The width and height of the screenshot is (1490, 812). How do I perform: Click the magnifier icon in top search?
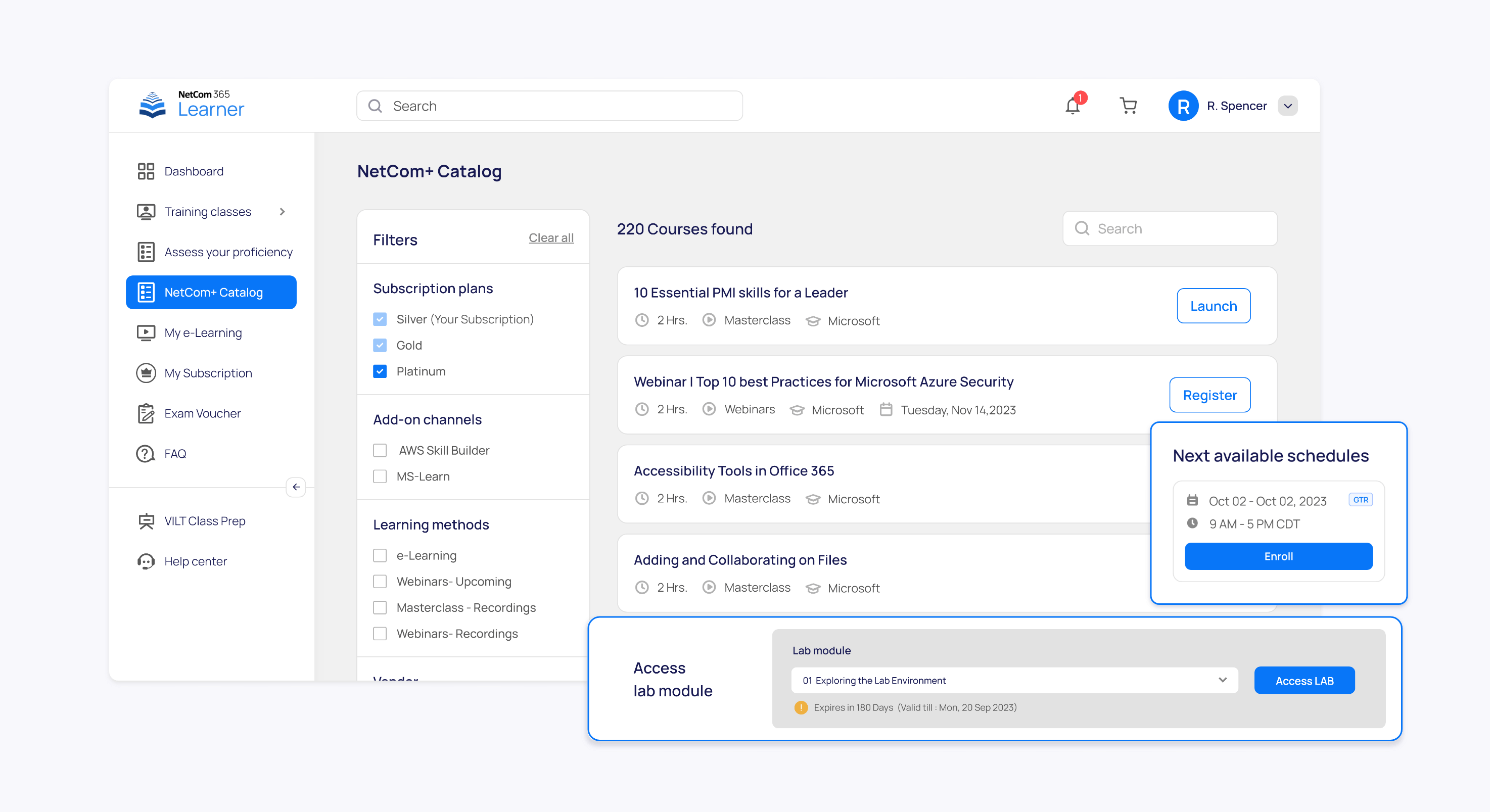(x=375, y=106)
